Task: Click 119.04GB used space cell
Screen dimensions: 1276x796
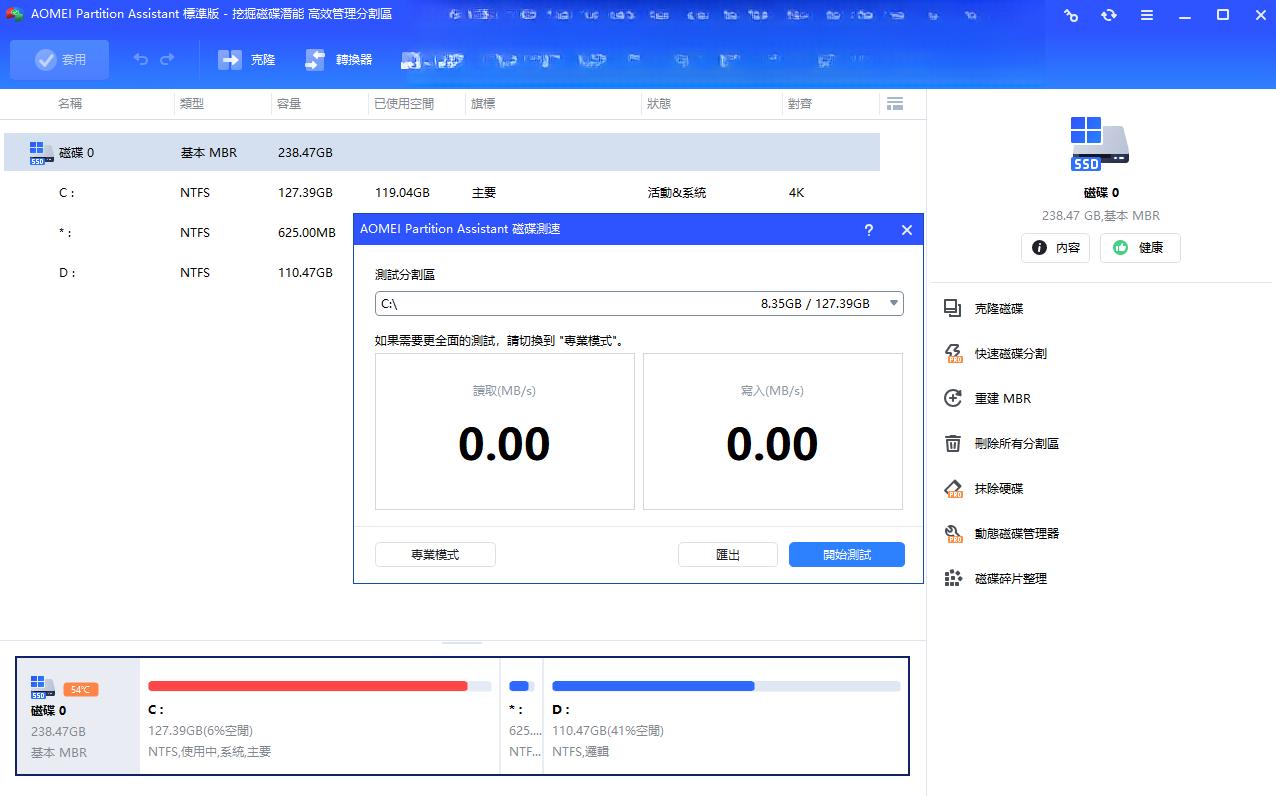Action: pyautogui.click(x=402, y=193)
